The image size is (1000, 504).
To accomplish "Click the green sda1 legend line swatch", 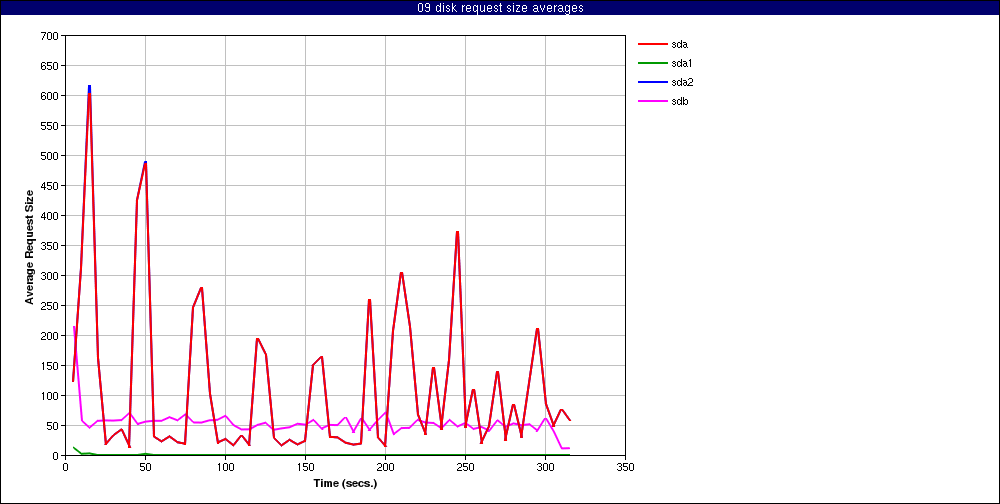I will pos(652,63).
